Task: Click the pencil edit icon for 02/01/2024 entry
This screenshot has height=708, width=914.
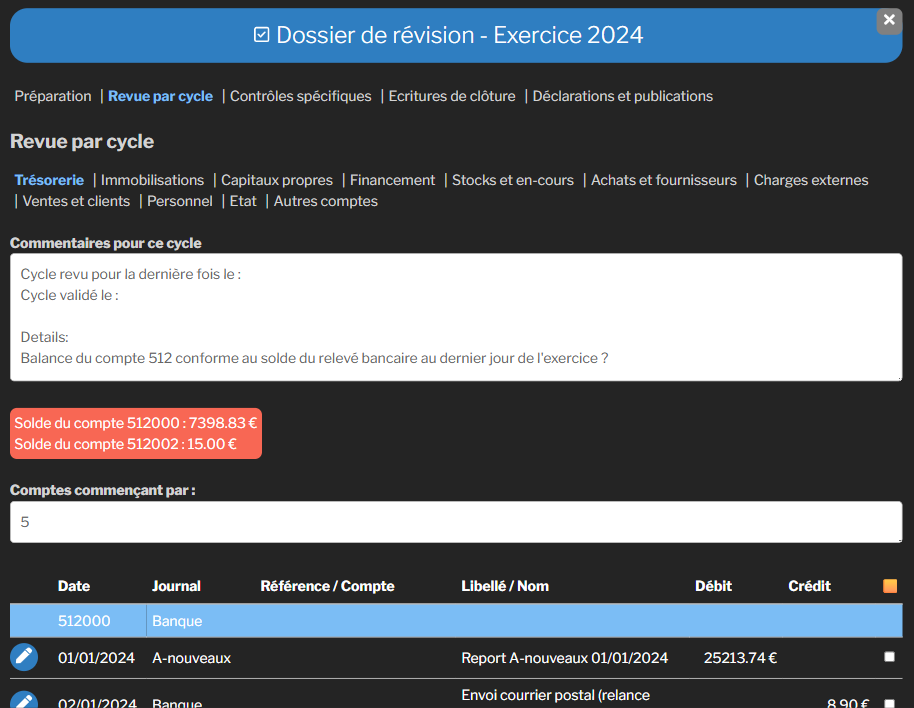Action: (24, 700)
